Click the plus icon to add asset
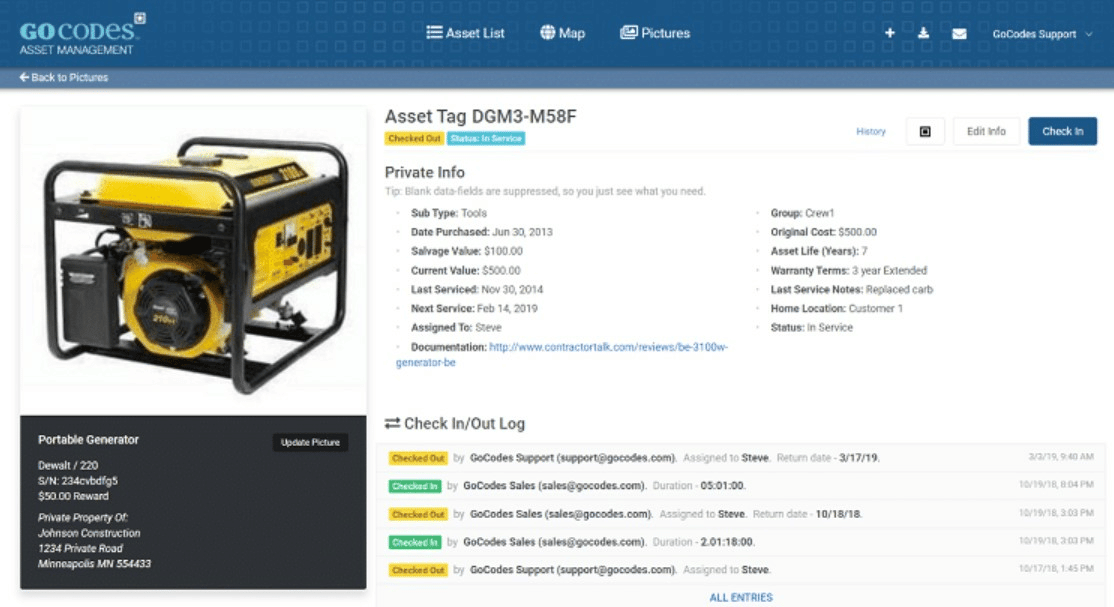The width and height of the screenshot is (1114, 607). tap(890, 34)
